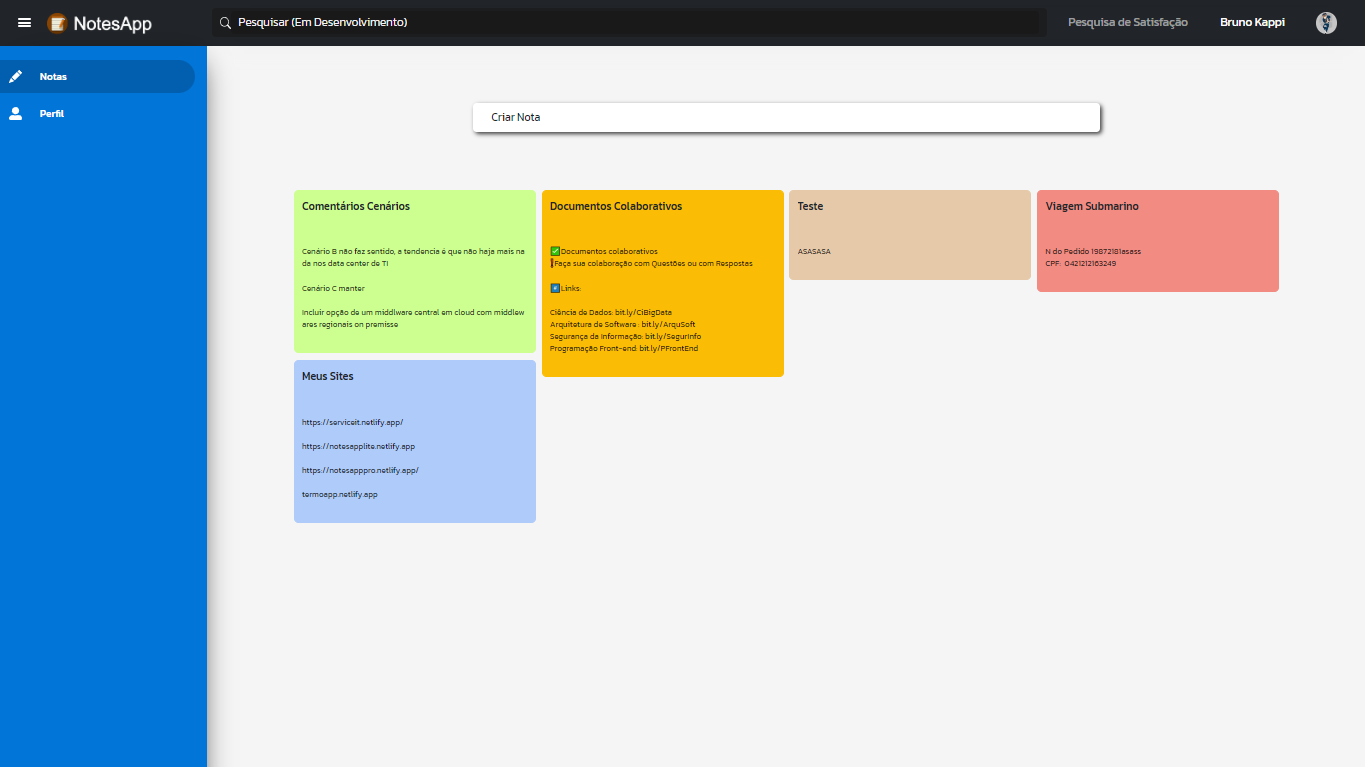Click the Criar Nota input box
The width and height of the screenshot is (1365, 767).
pyautogui.click(x=786, y=117)
